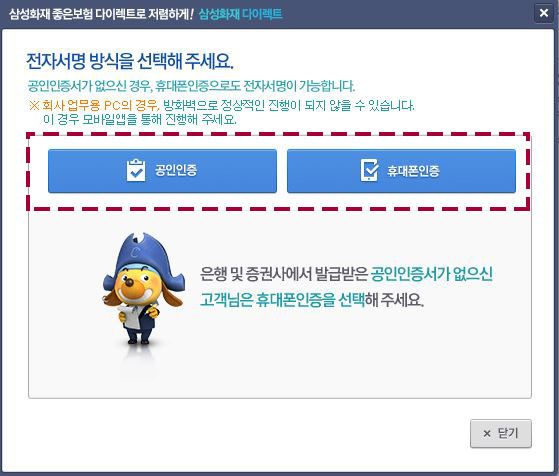The image size is (559, 476).
Task: Click the 은행 및 증권사에서 발급받은 text
Action: point(284,274)
